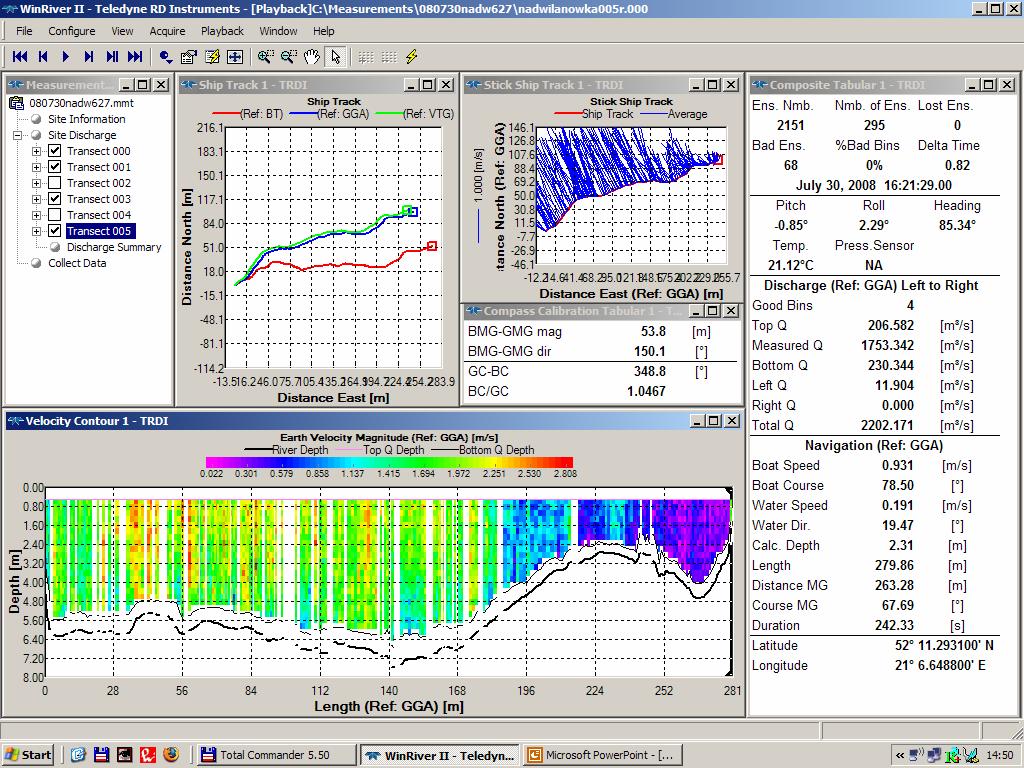Open the Window menu
The height and width of the screenshot is (768, 1024).
tap(278, 31)
